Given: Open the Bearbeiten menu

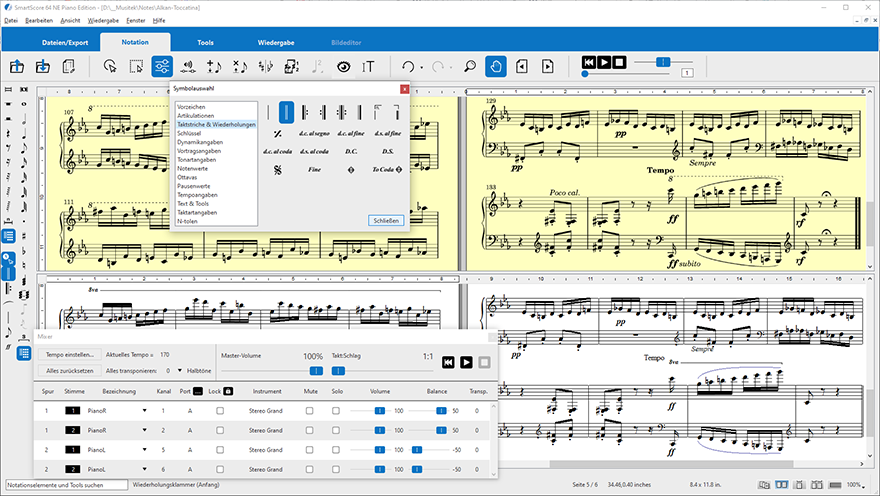Looking at the screenshot, I should 39,20.
